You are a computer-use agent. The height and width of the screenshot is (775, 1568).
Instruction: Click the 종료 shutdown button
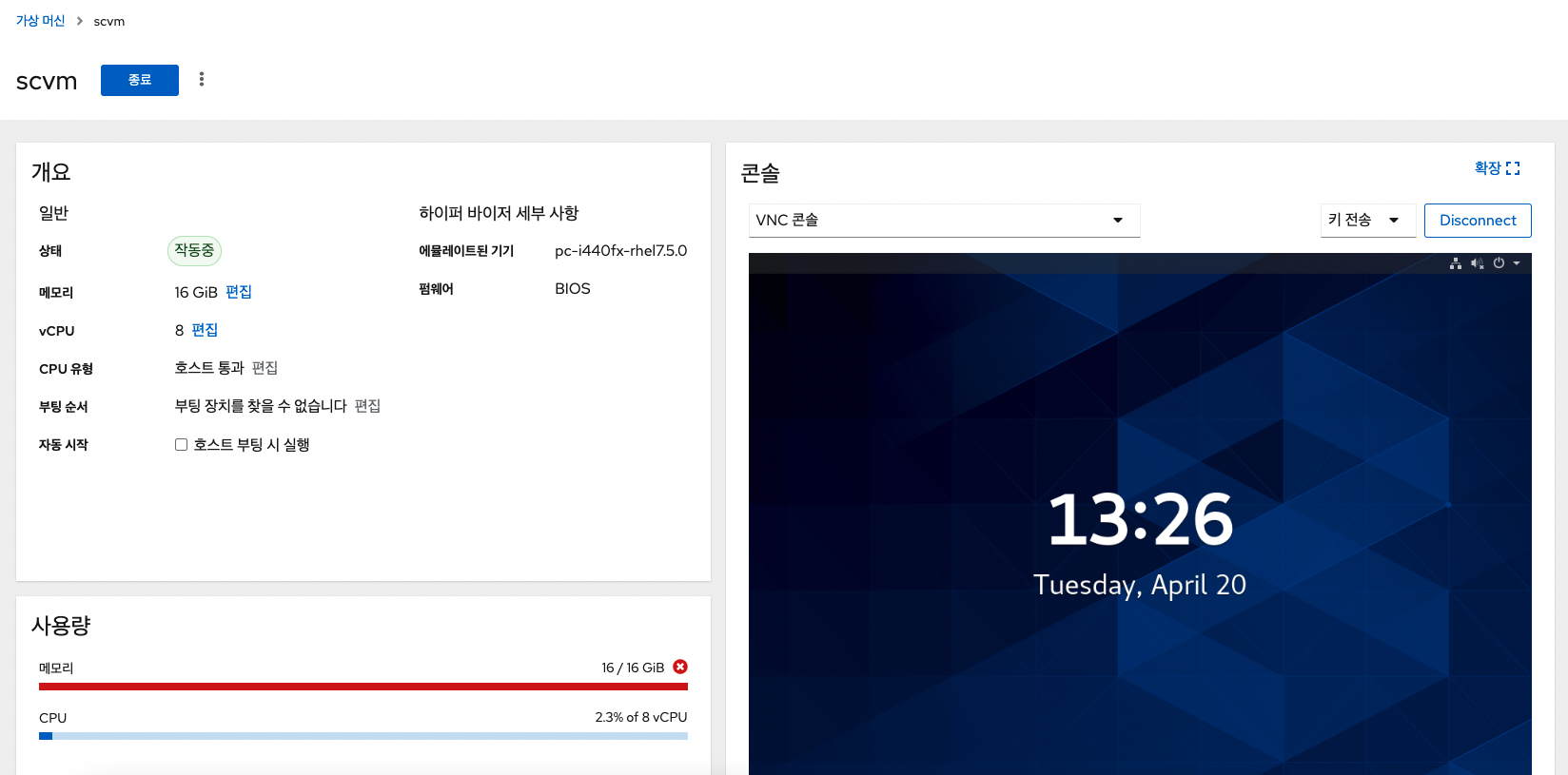(x=140, y=80)
